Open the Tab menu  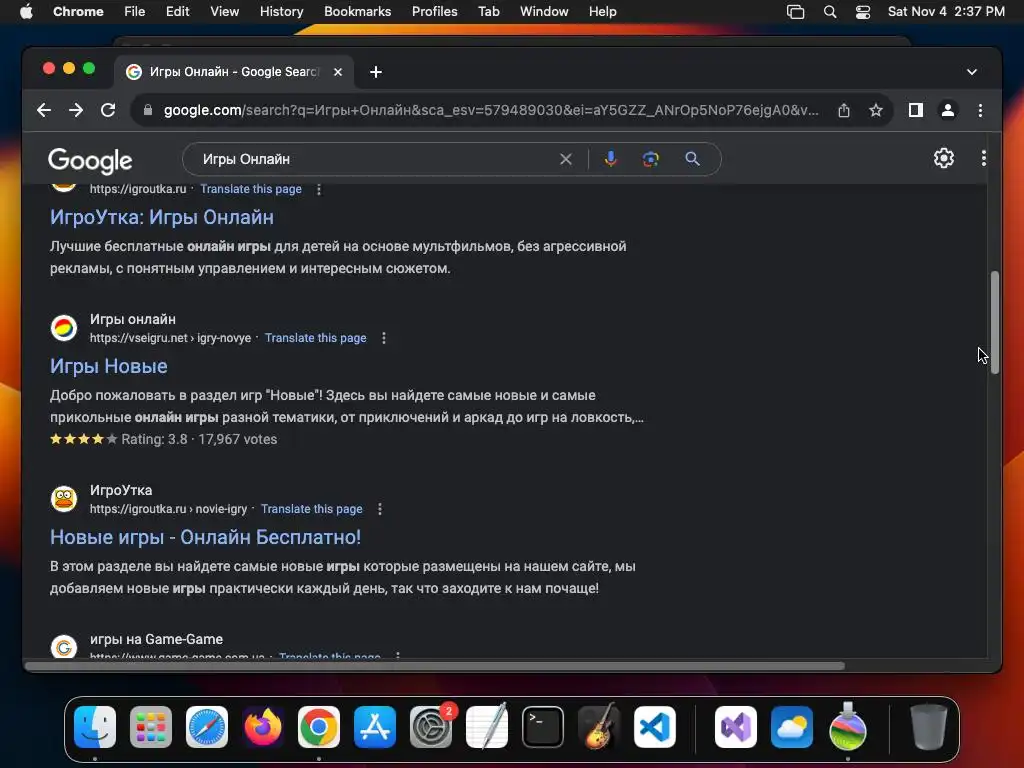(x=488, y=12)
